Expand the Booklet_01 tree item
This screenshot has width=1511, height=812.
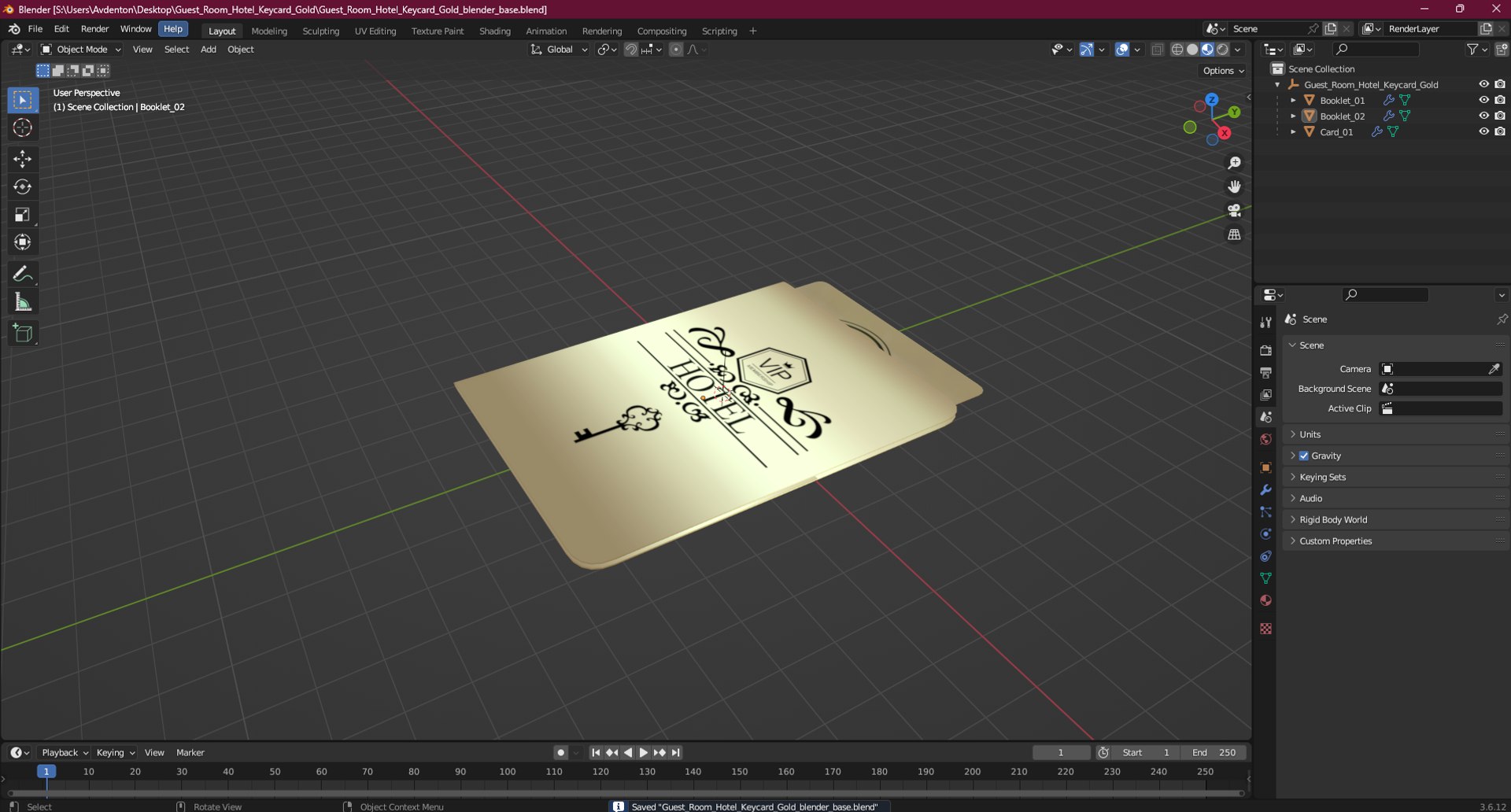tap(1293, 101)
